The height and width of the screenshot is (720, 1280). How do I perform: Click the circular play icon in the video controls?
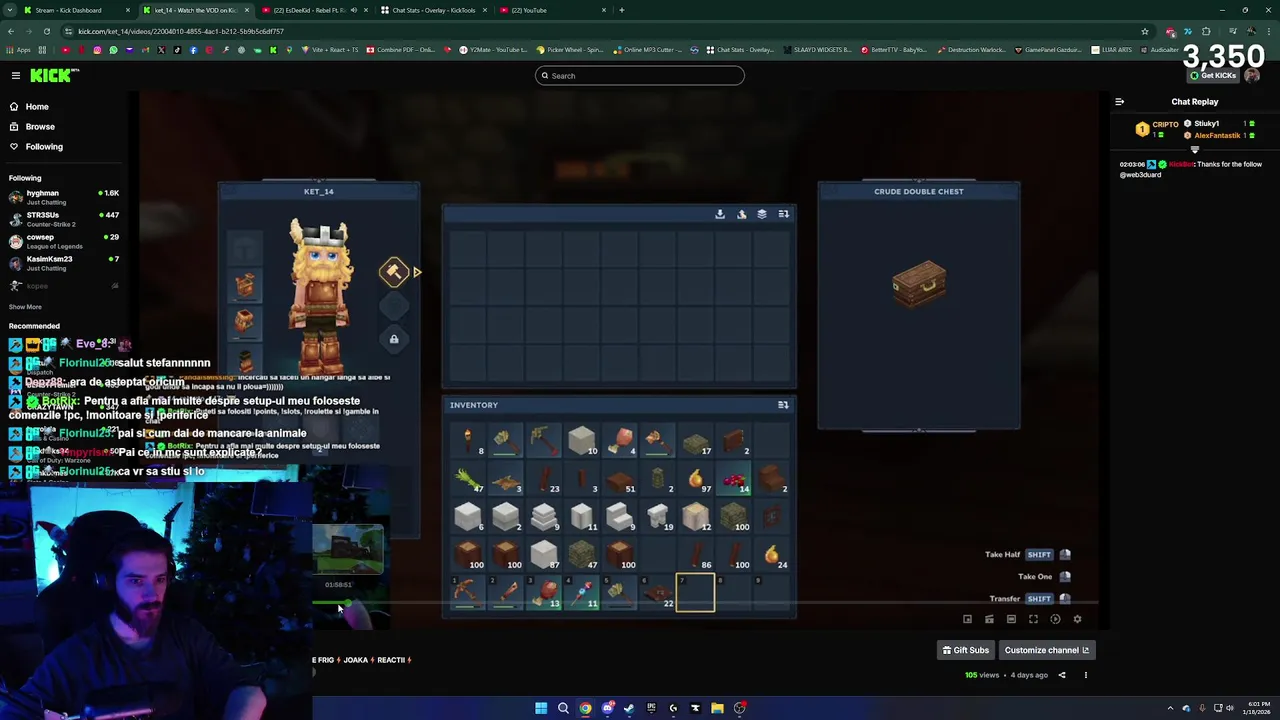pyautogui.click(x=1055, y=619)
